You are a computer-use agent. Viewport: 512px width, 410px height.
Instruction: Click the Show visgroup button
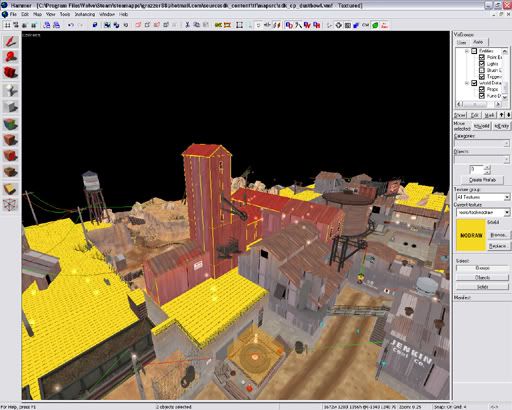point(460,115)
